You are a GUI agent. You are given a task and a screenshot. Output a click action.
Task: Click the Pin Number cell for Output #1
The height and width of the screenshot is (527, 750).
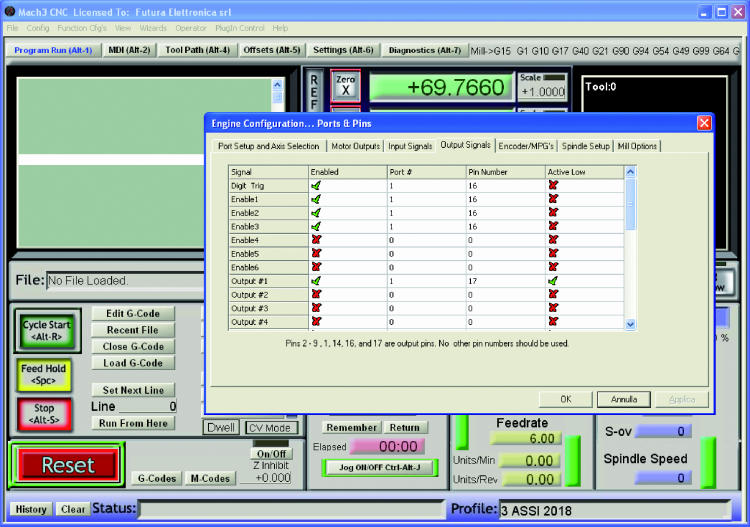(x=506, y=281)
